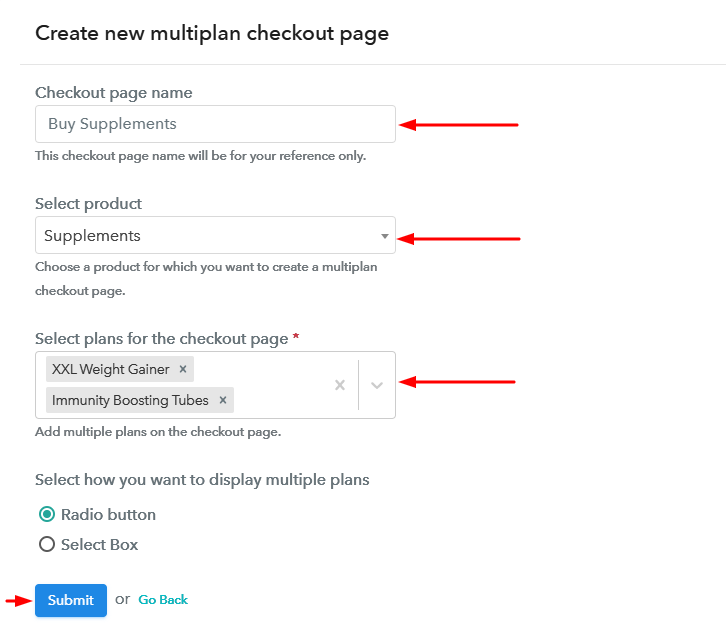The height and width of the screenshot is (631, 726).
Task: Click the Immunity Boosting Tubes tag text
Action: tap(130, 400)
